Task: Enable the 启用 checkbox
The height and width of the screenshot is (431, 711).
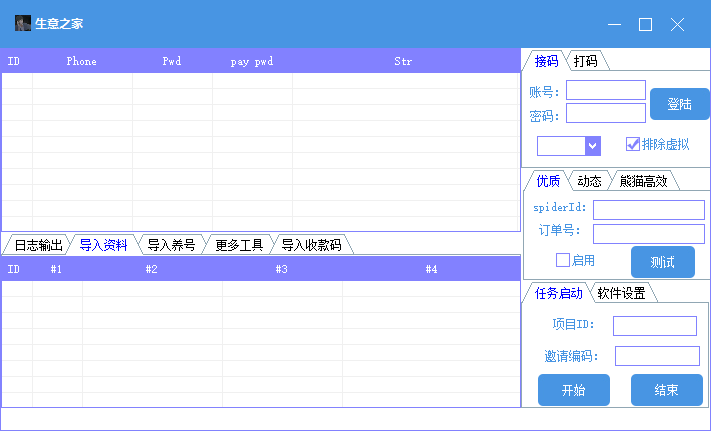Action: 563,260
